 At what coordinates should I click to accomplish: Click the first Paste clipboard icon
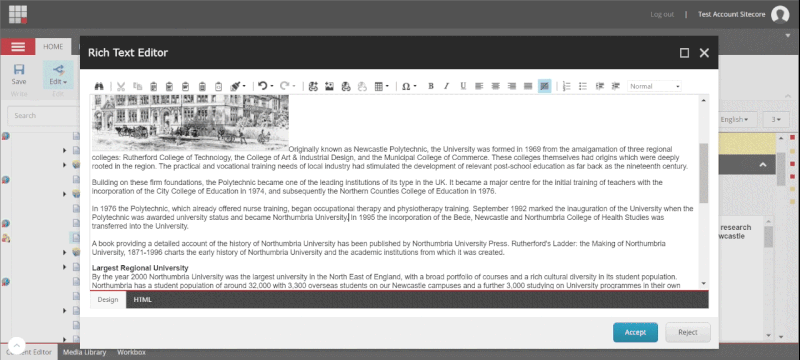coord(154,87)
